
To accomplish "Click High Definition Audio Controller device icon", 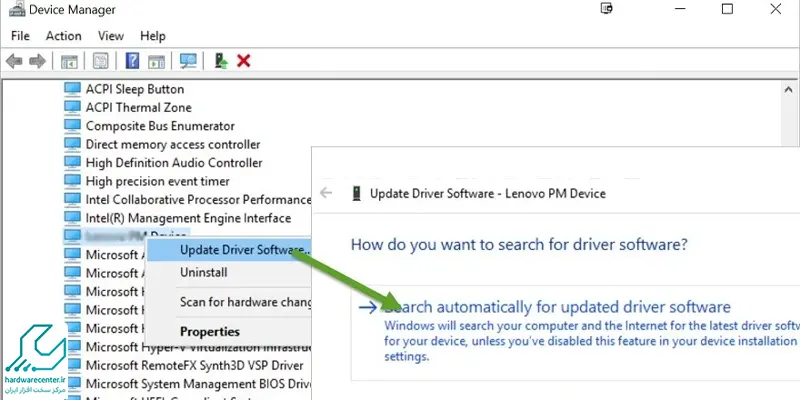I will coord(72,162).
